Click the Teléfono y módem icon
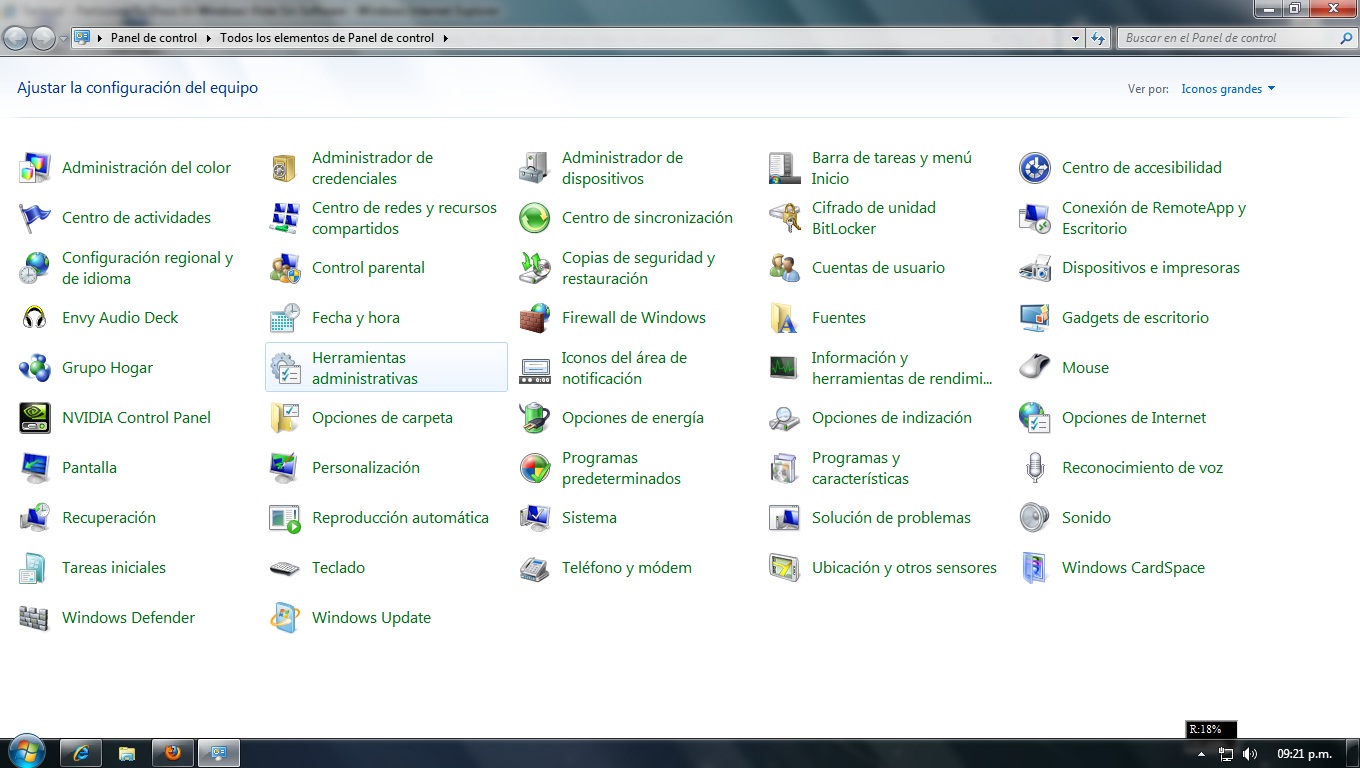The width and height of the screenshot is (1360, 768). click(535, 568)
